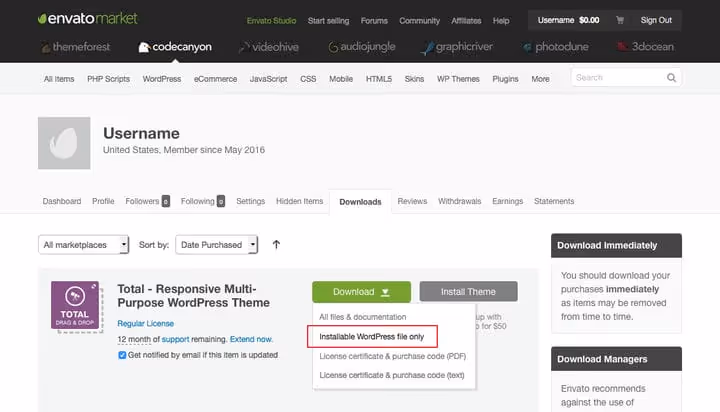The height and width of the screenshot is (412, 720).
Task: Go to VideoHive marketplace
Action: (x=269, y=47)
